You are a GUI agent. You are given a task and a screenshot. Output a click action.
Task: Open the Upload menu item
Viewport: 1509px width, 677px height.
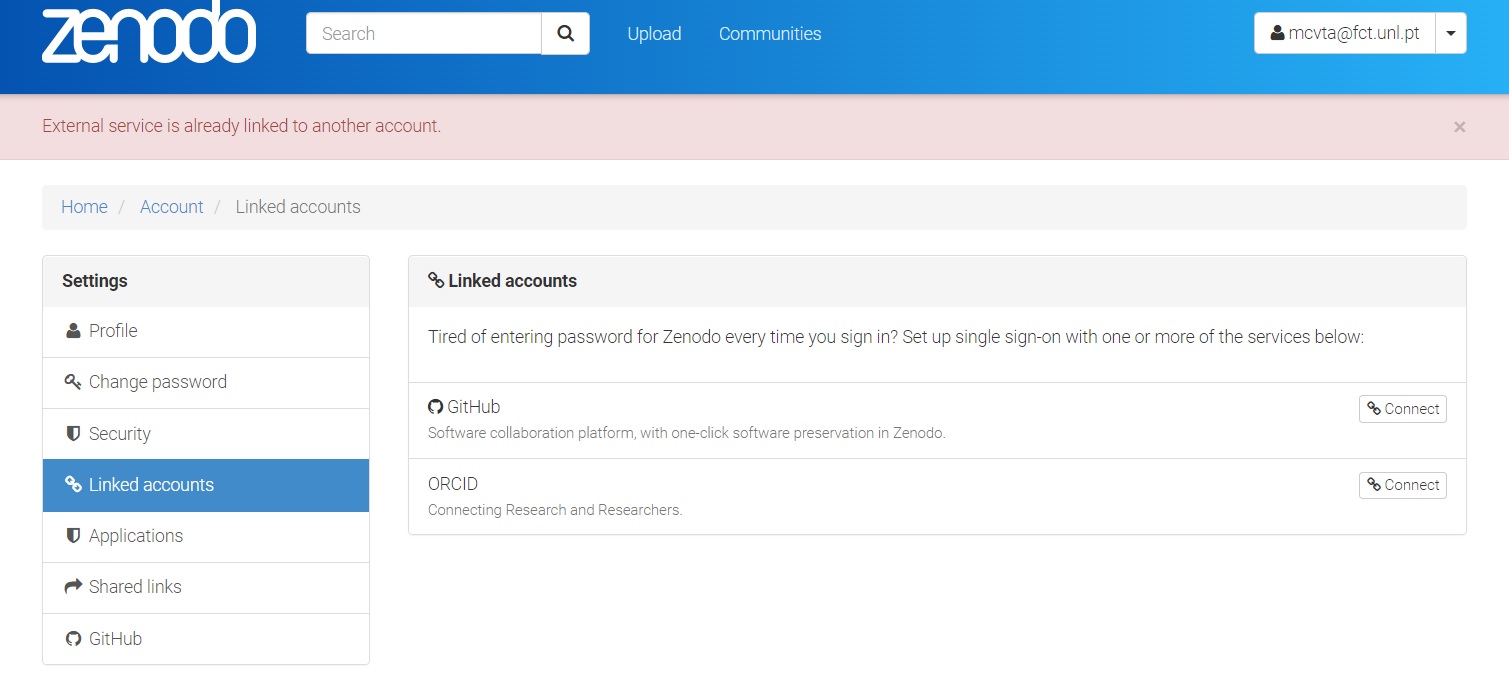coord(653,33)
